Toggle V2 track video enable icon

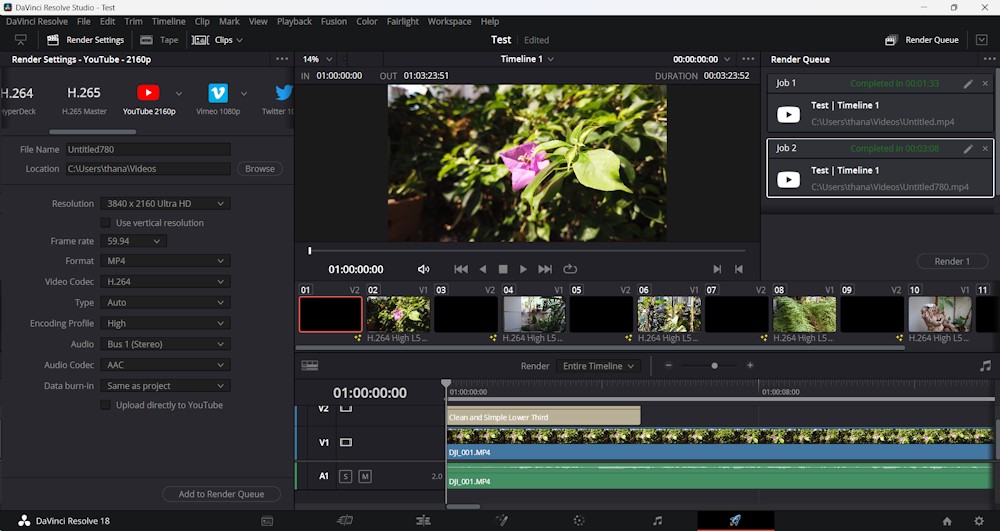[x=346, y=408]
